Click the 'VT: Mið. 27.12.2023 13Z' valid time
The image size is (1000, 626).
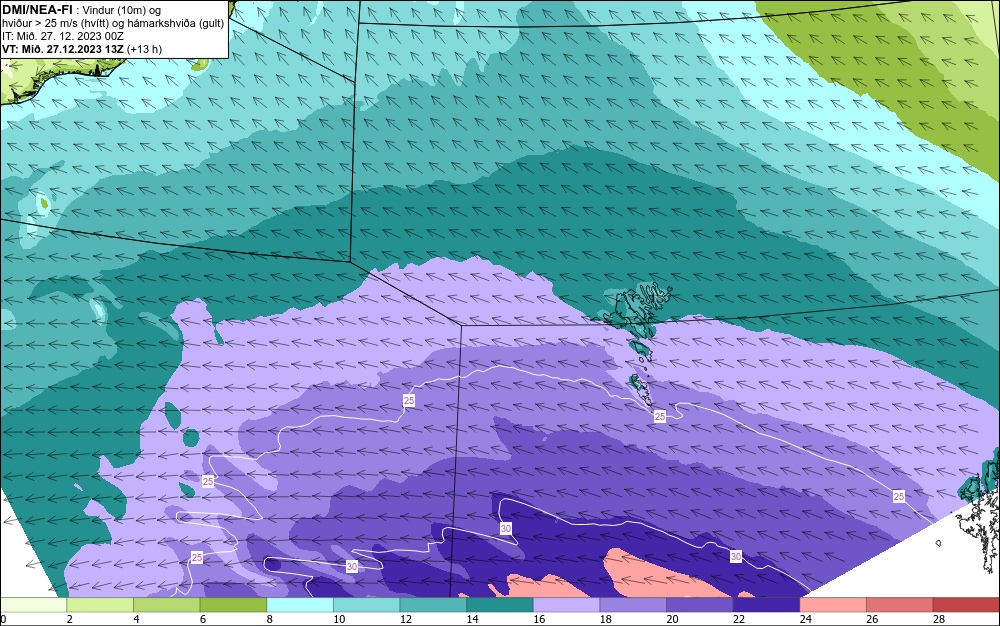pos(63,48)
